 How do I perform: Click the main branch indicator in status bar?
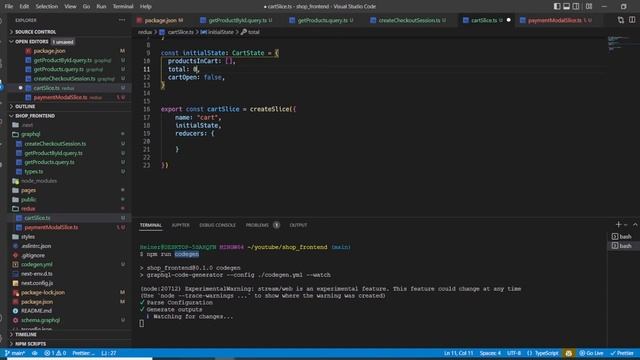click(15, 353)
